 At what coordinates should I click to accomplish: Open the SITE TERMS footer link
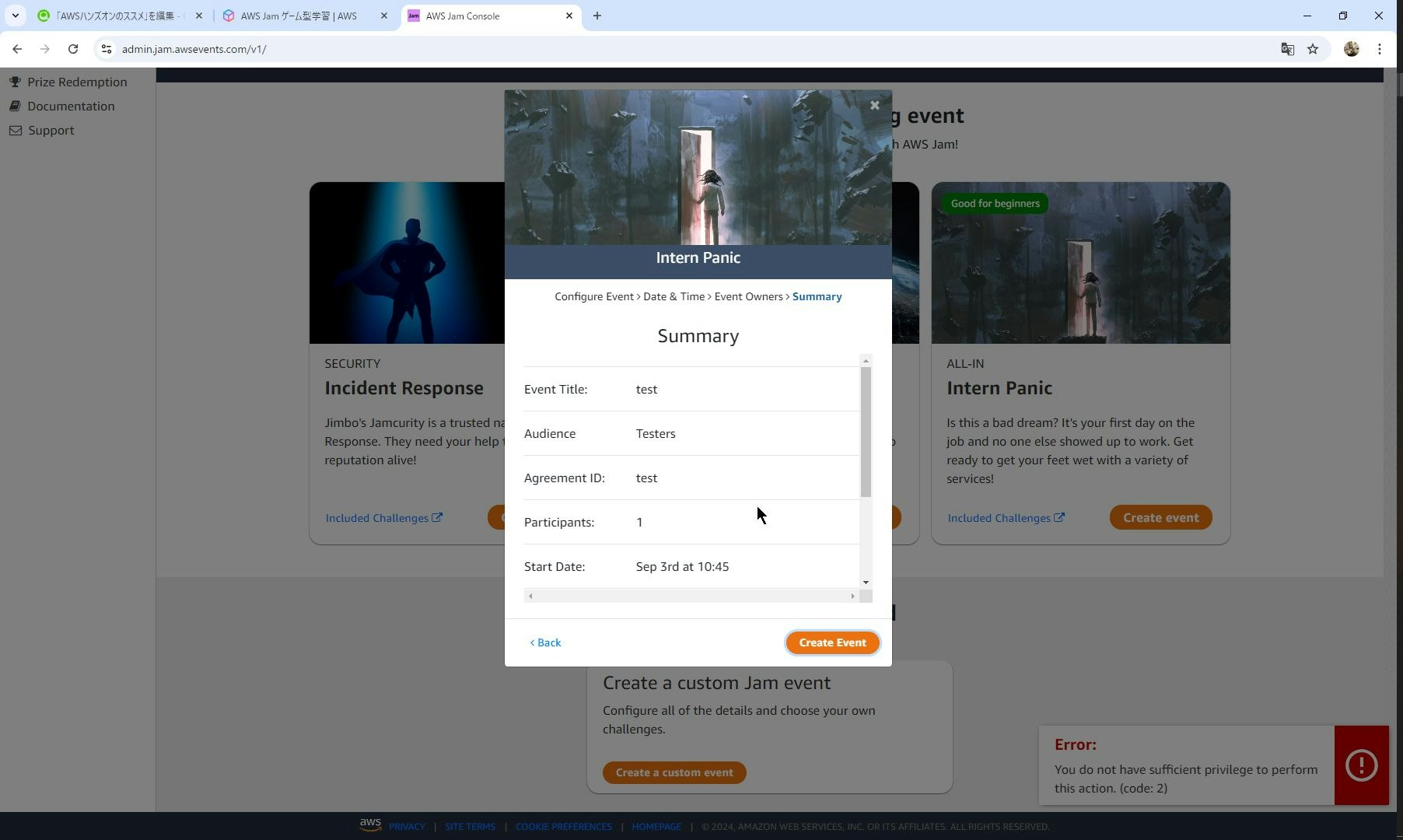[470, 827]
